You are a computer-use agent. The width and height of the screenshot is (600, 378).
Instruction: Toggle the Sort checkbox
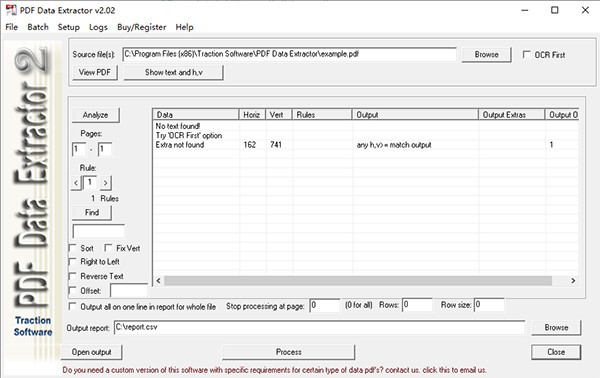tap(72, 248)
